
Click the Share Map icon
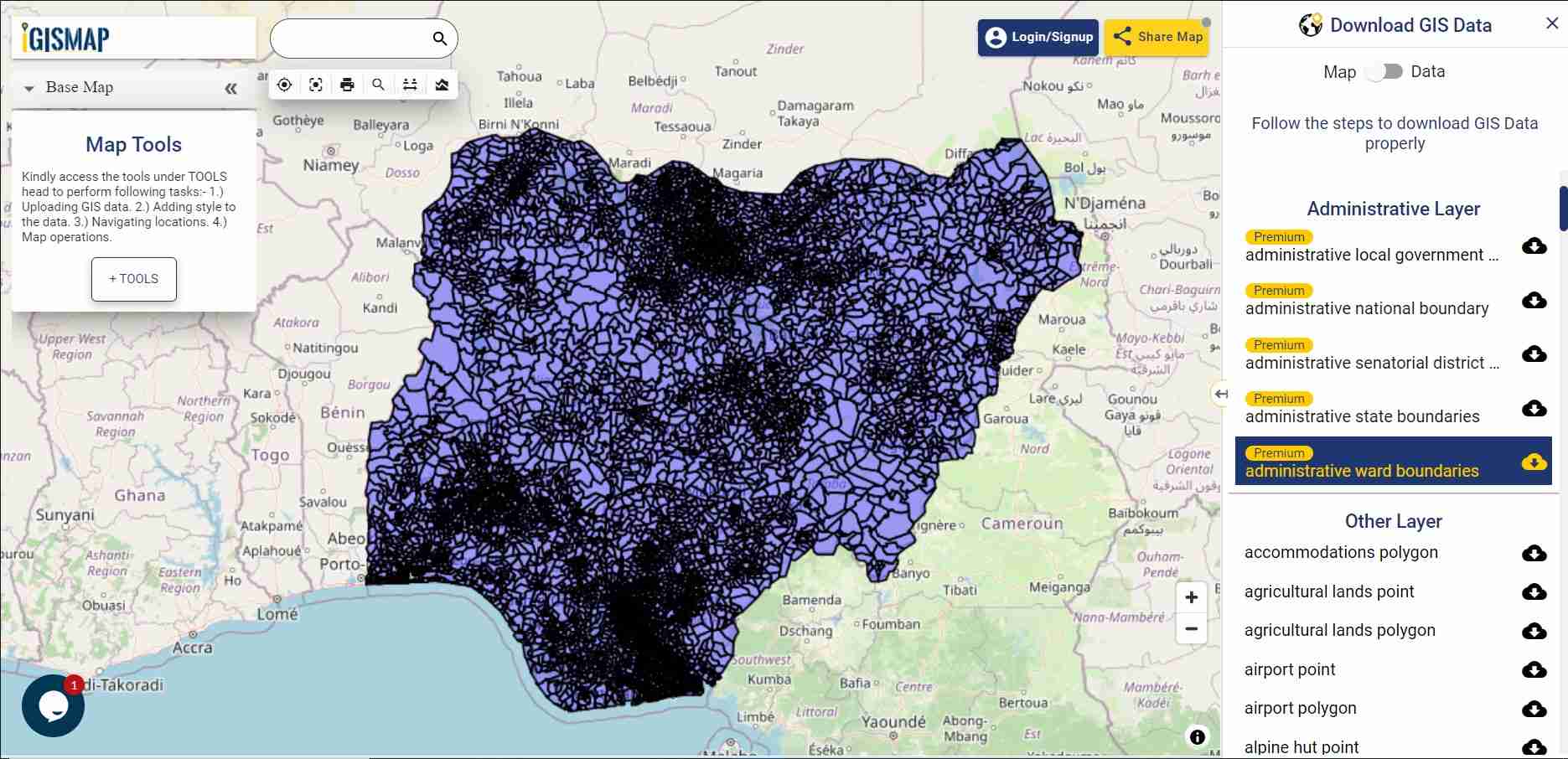[1123, 36]
